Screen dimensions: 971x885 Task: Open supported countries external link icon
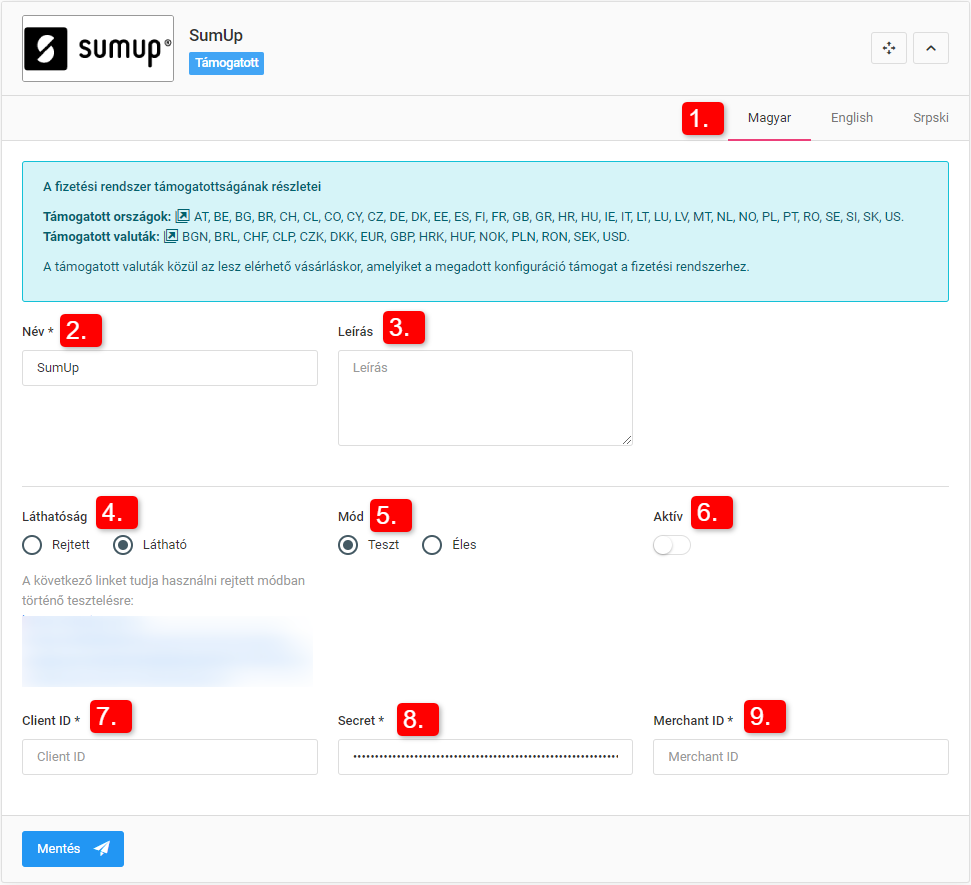pos(182,216)
